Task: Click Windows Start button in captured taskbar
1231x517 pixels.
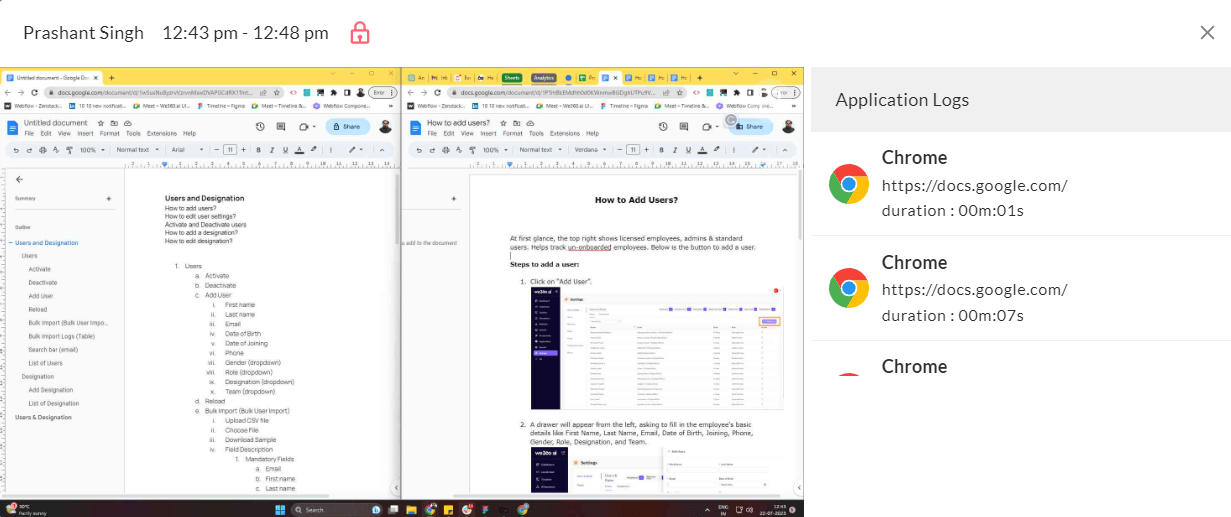Action: (x=282, y=509)
